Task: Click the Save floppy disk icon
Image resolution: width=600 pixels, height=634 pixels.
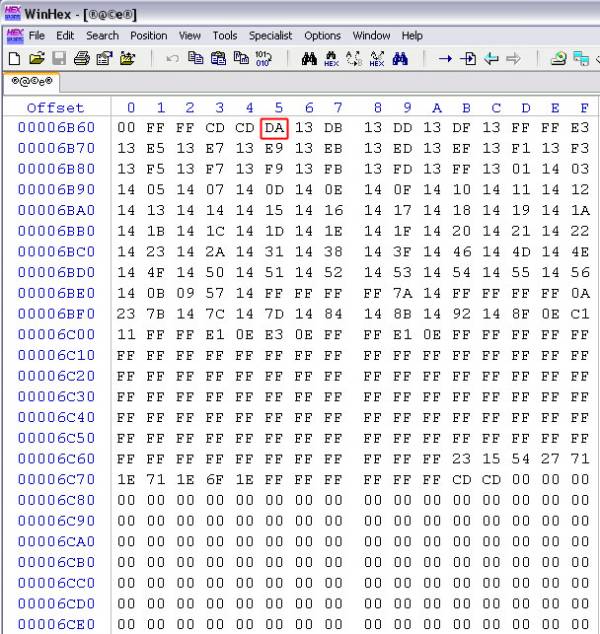Action: tap(59, 59)
